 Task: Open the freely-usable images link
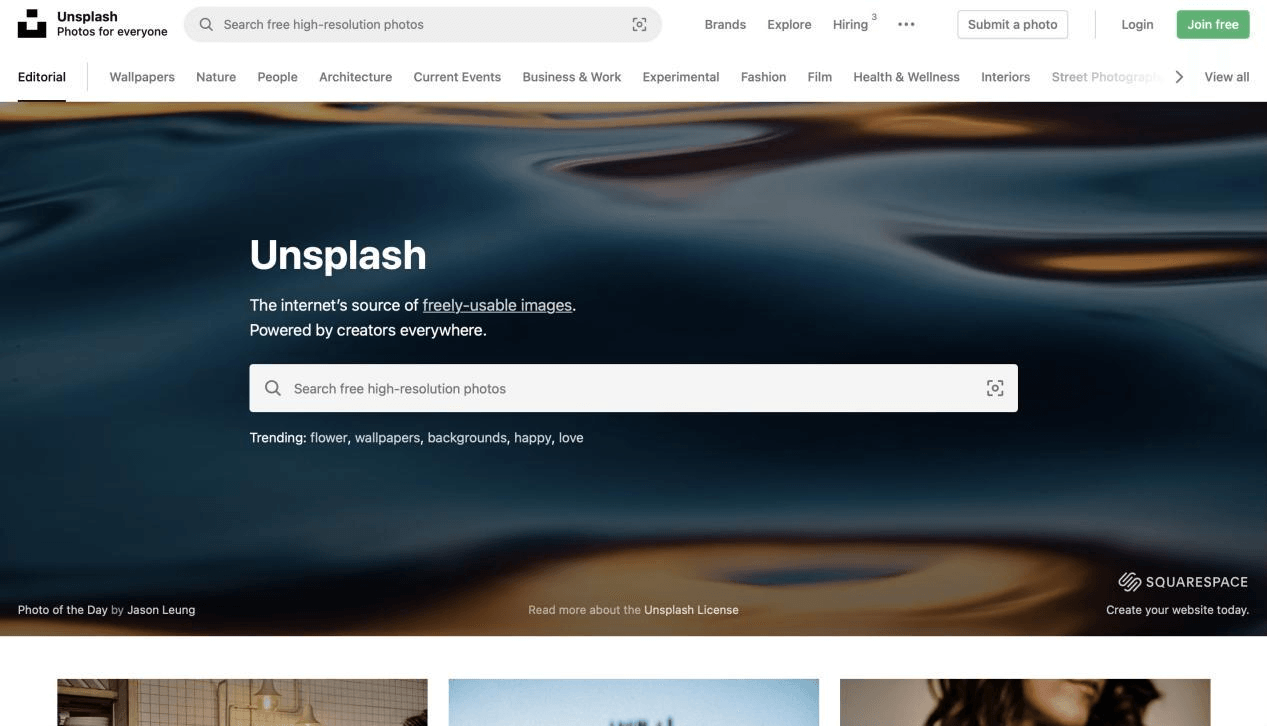pos(497,305)
